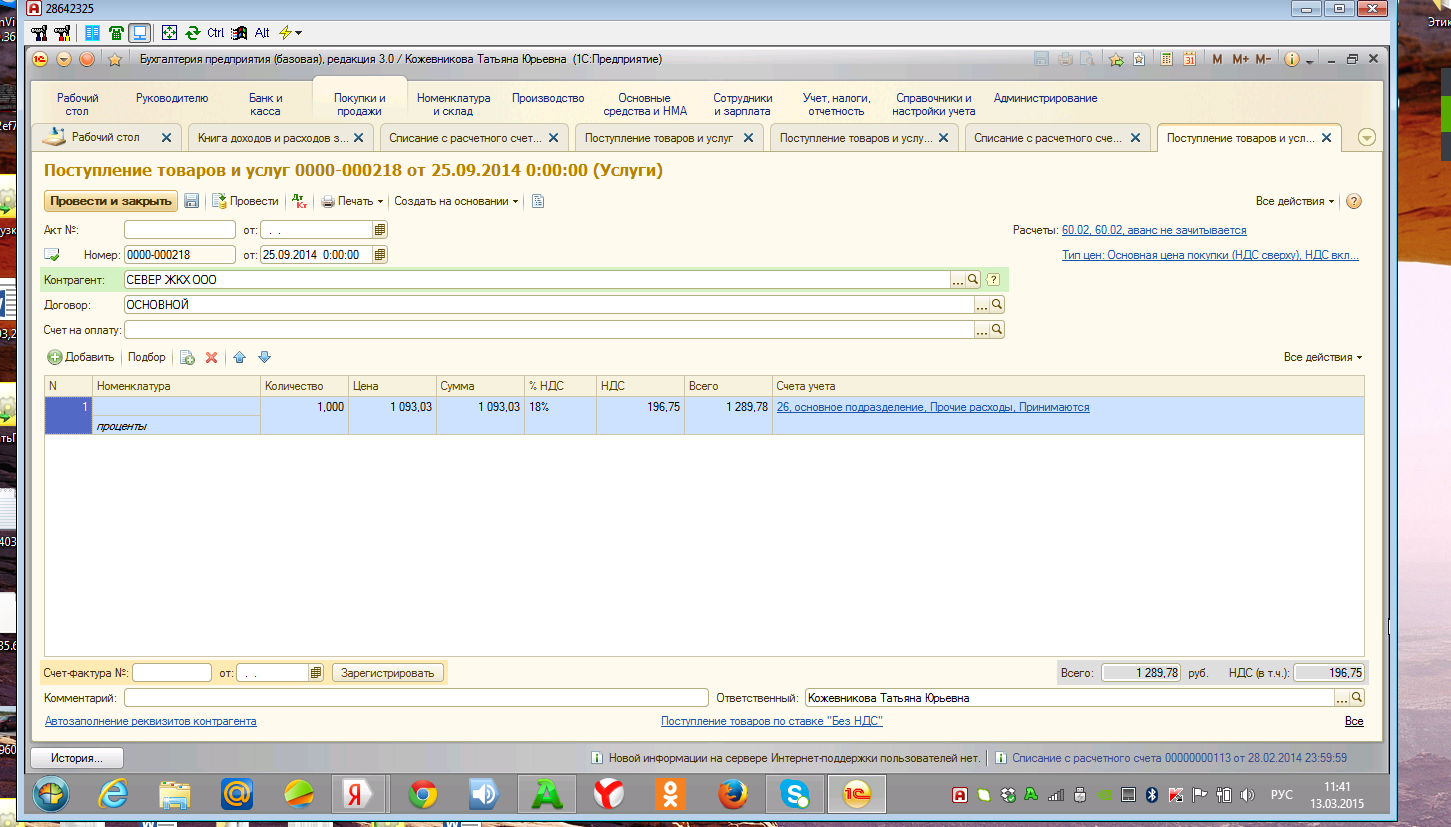Show Дт/Кт accounting entries for document
The image size is (1451, 827).
click(299, 201)
